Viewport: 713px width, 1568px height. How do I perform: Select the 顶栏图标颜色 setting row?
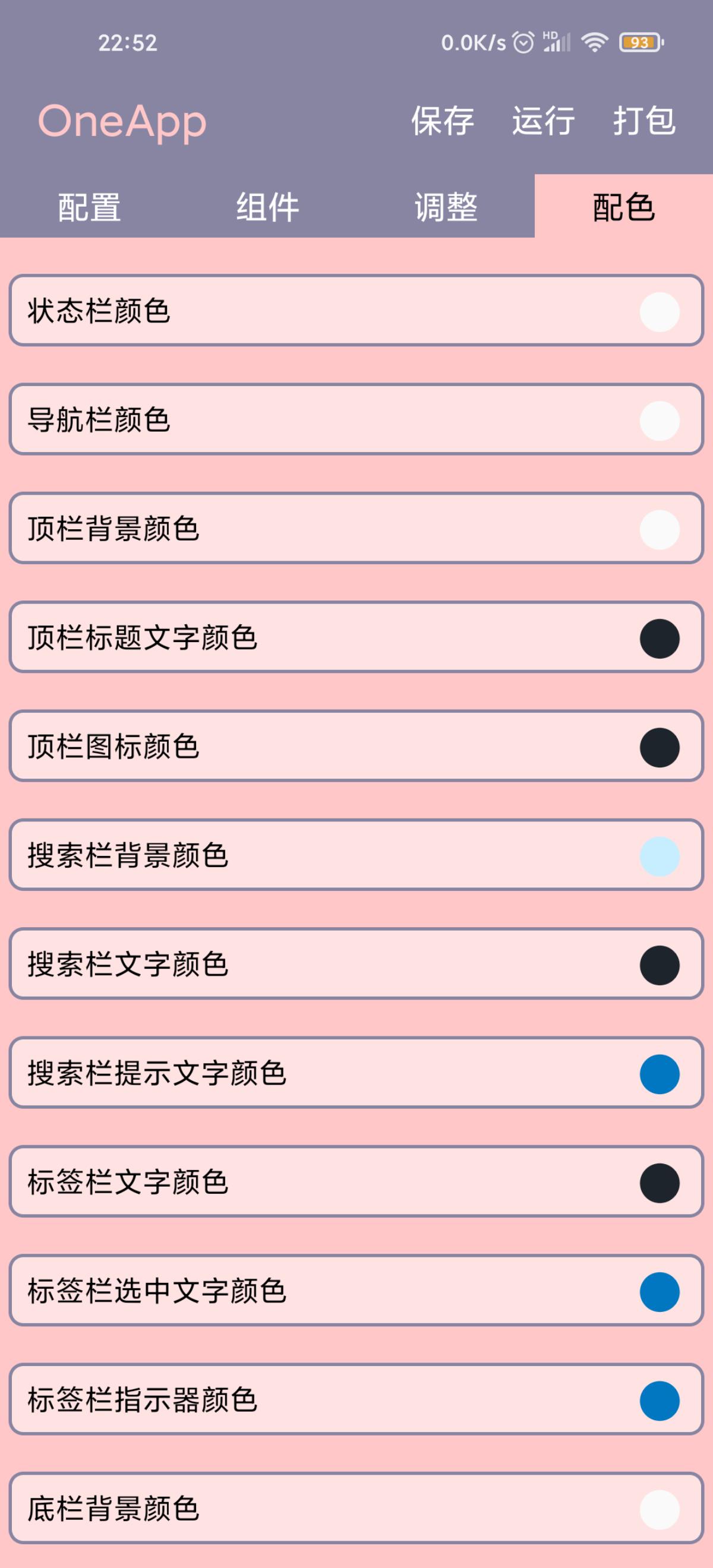coord(356,747)
